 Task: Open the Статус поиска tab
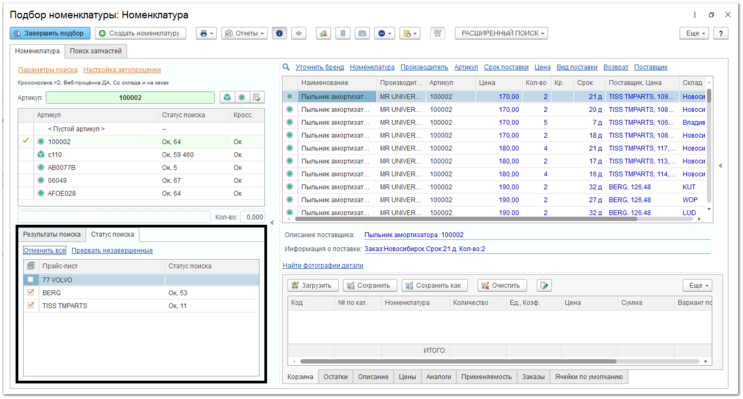(112, 234)
